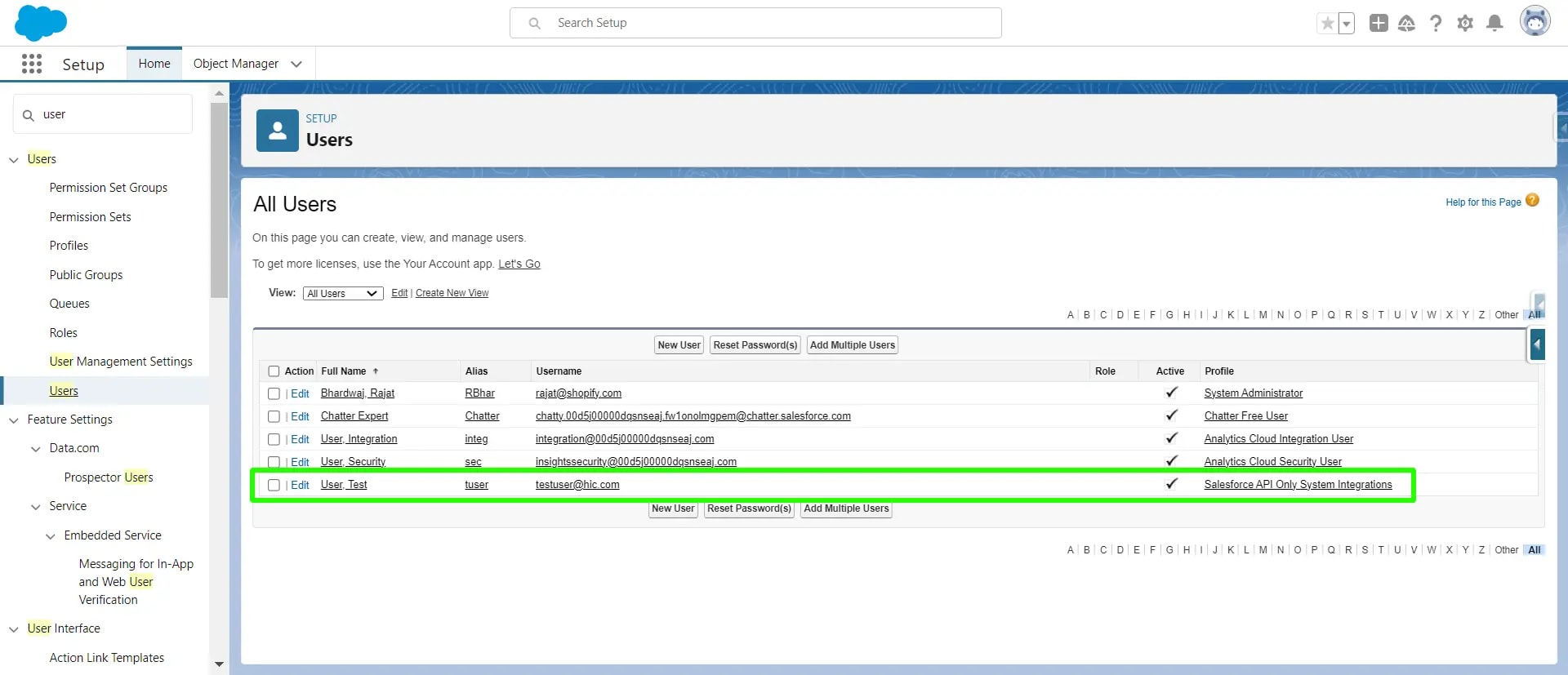Open the user profile avatar
The image size is (1568, 675).
(1535, 22)
